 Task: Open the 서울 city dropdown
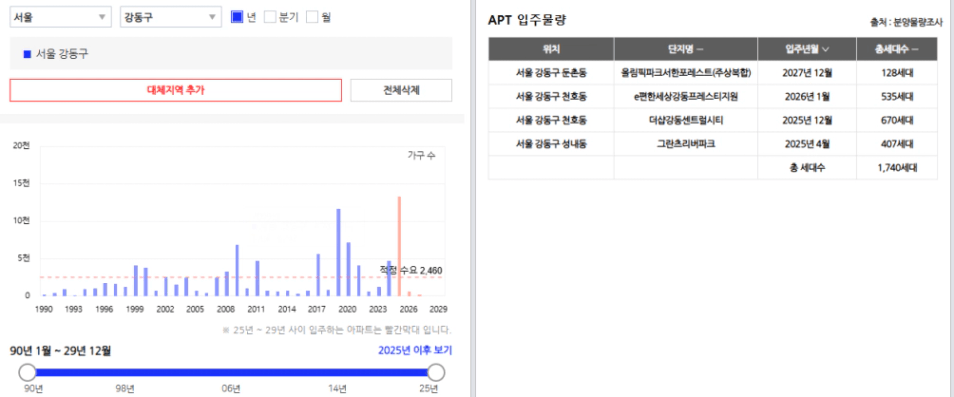(60, 17)
